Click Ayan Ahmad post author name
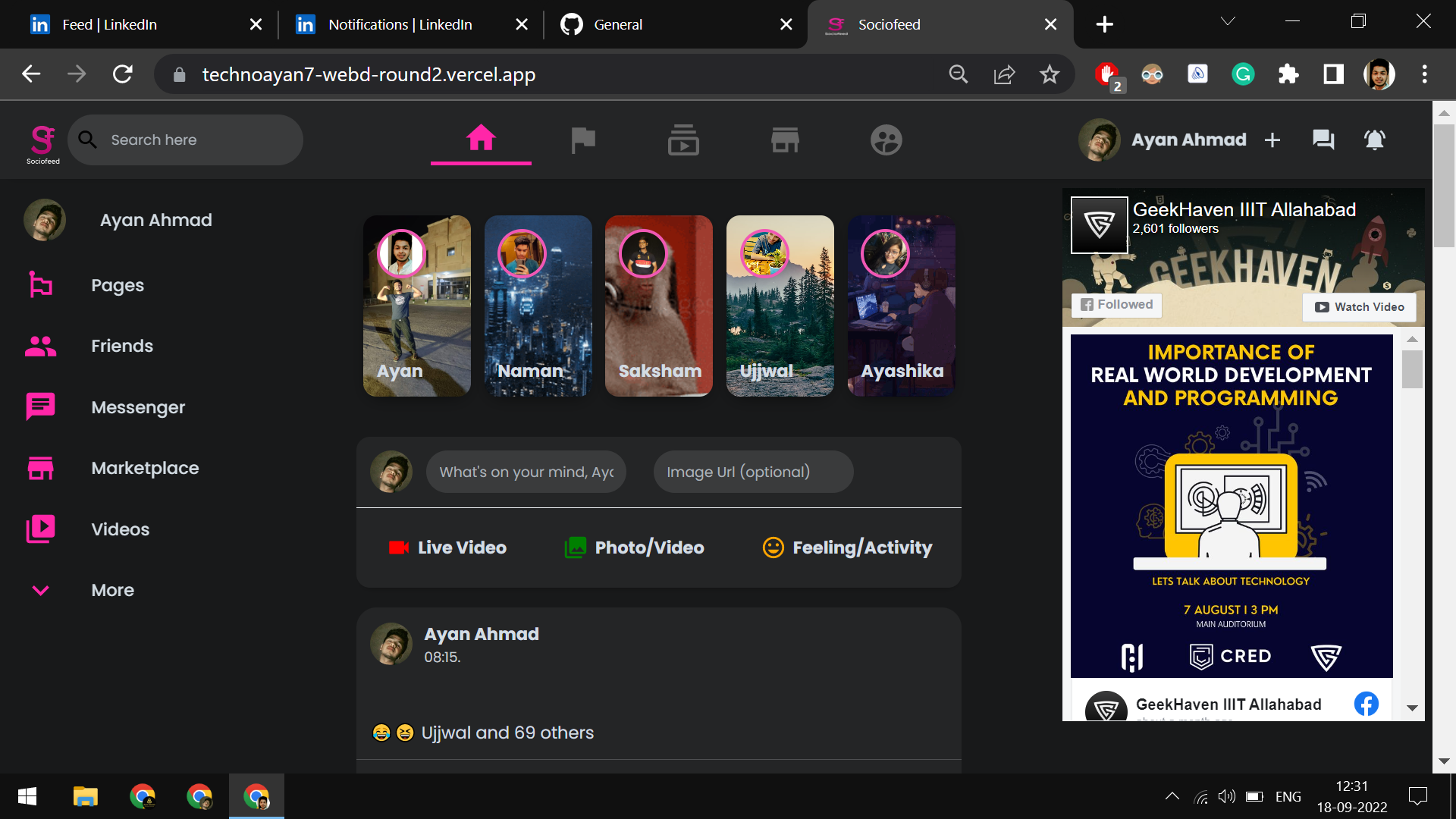Screen dimensions: 1456x819 coord(481,634)
